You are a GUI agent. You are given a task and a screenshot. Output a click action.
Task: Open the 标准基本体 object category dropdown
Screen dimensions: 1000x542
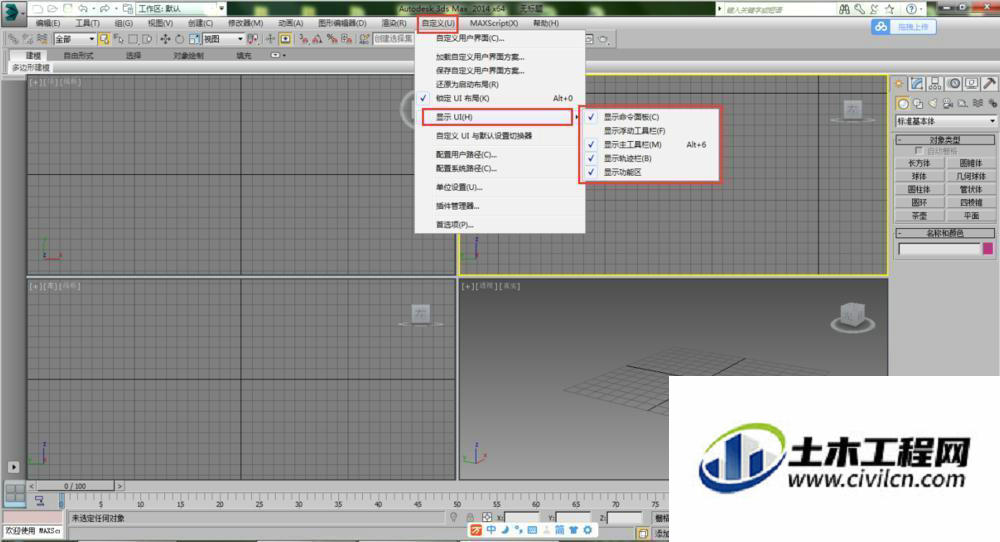(x=946, y=121)
